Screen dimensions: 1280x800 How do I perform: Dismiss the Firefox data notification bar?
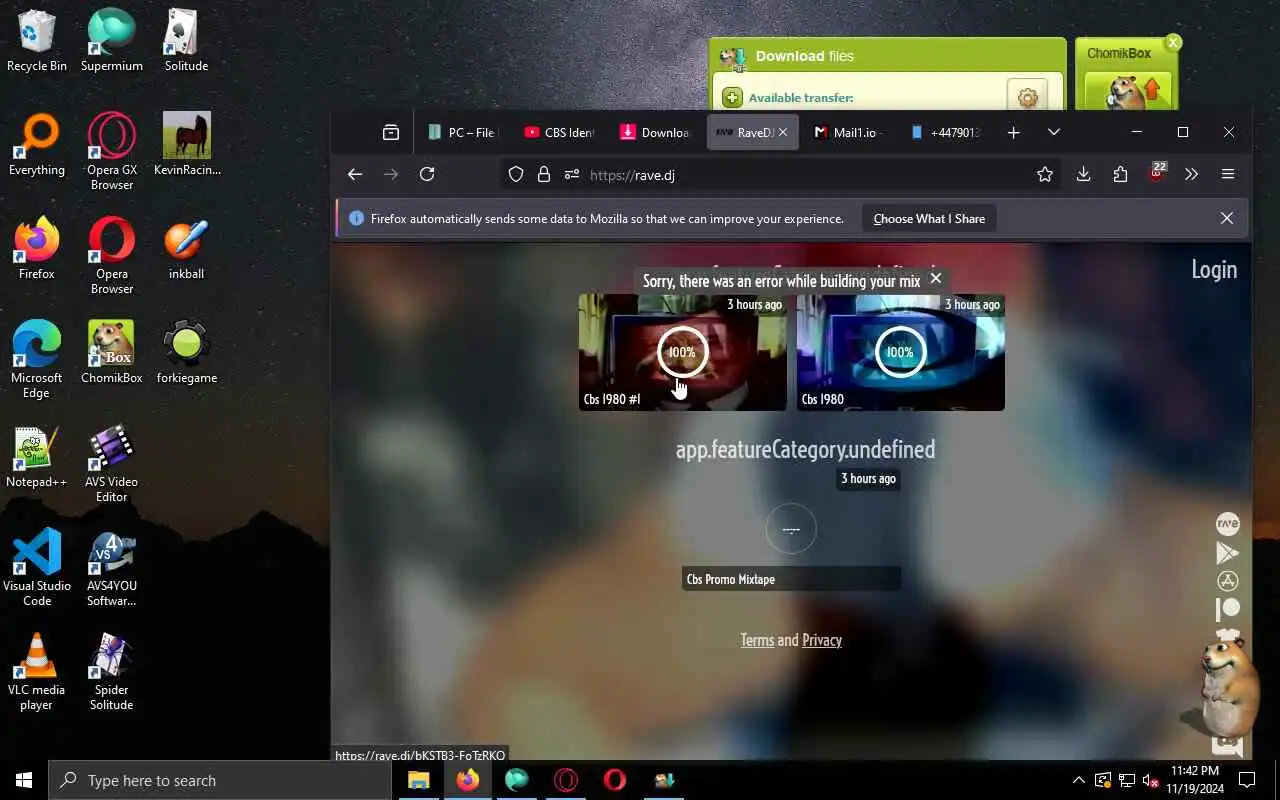(1227, 218)
